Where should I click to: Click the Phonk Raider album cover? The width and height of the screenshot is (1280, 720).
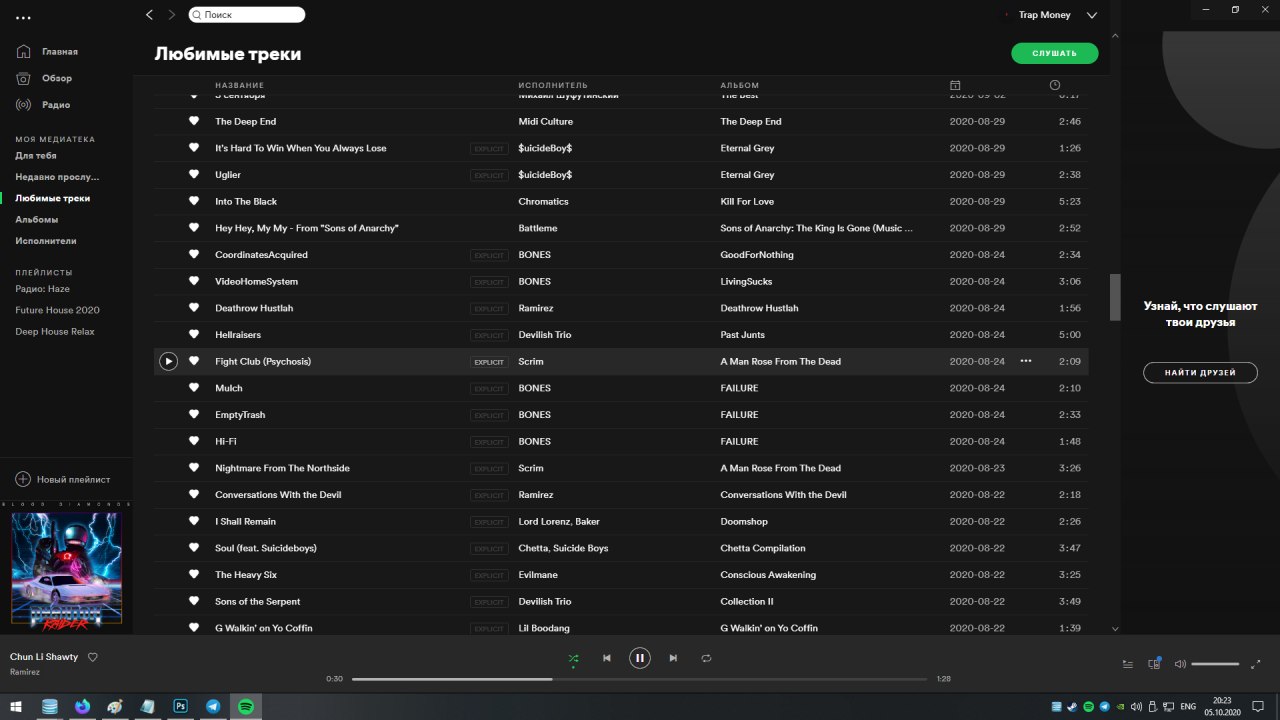pyautogui.click(x=66, y=568)
